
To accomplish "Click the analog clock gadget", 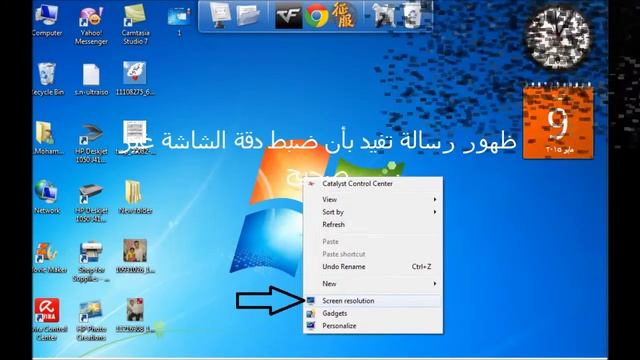I will point(558,38).
